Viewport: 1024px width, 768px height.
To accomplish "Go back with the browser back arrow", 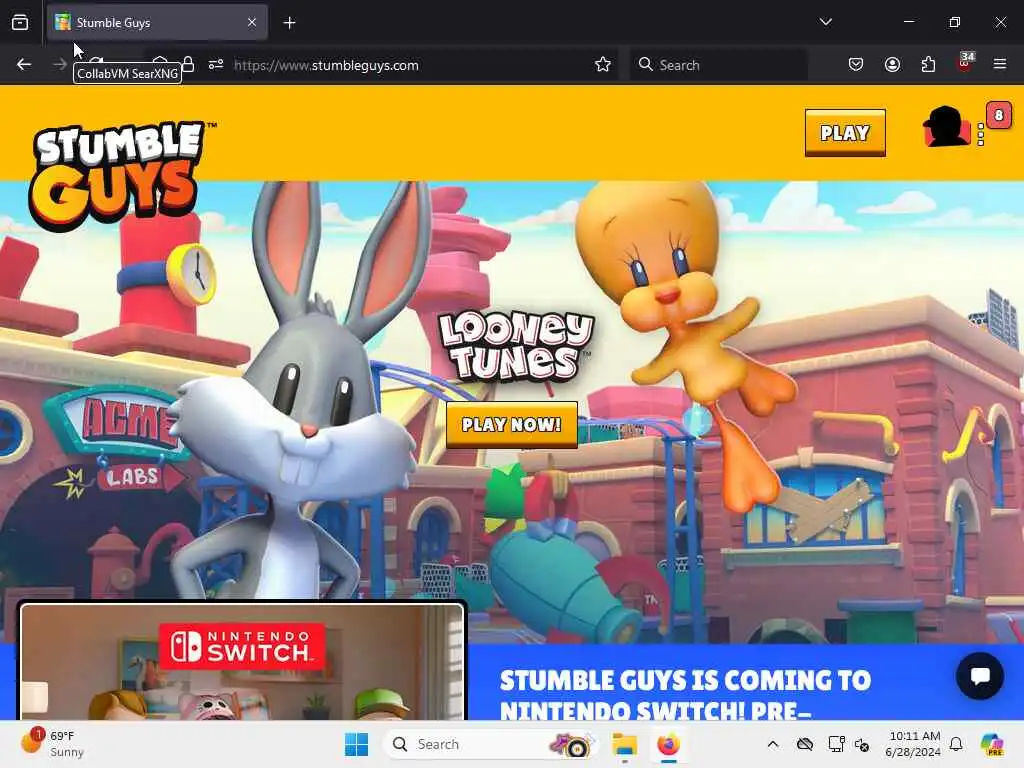I will [24, 64].
